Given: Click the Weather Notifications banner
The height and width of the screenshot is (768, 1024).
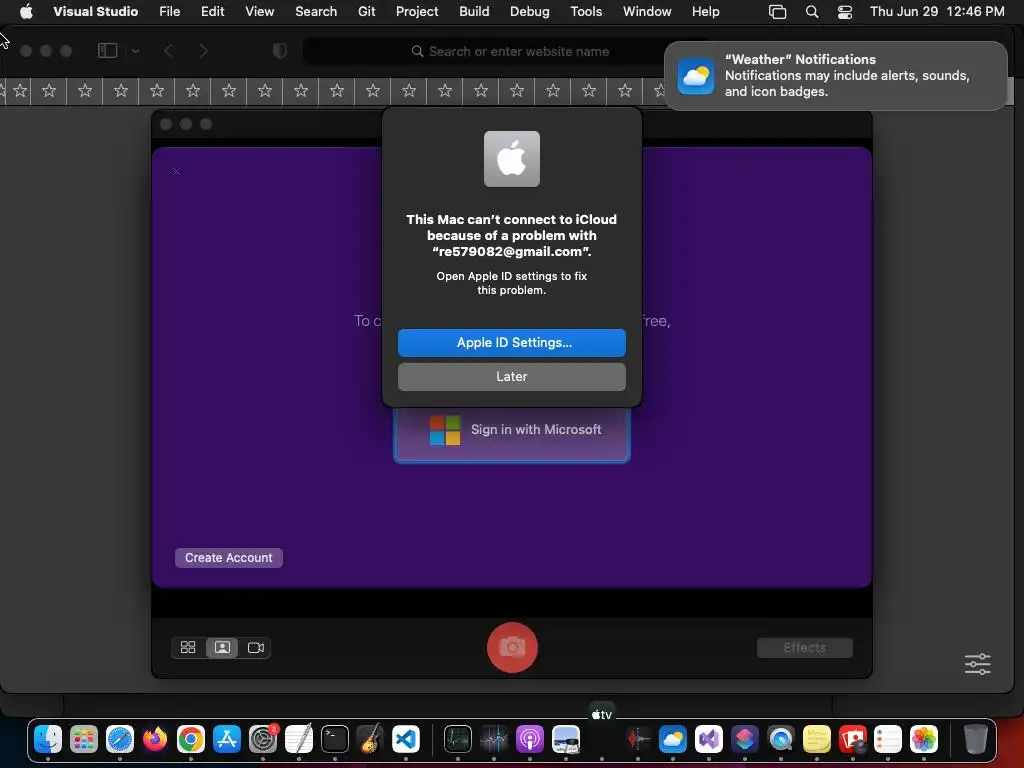Looking at the screenshot, I should coord(835,76).
